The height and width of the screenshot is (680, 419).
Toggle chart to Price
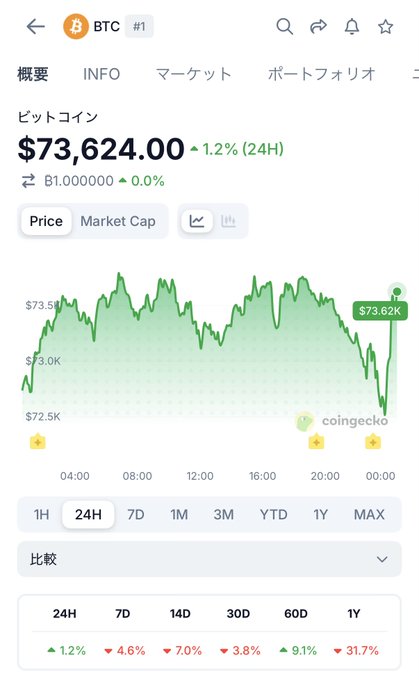[x=46, y=221]
